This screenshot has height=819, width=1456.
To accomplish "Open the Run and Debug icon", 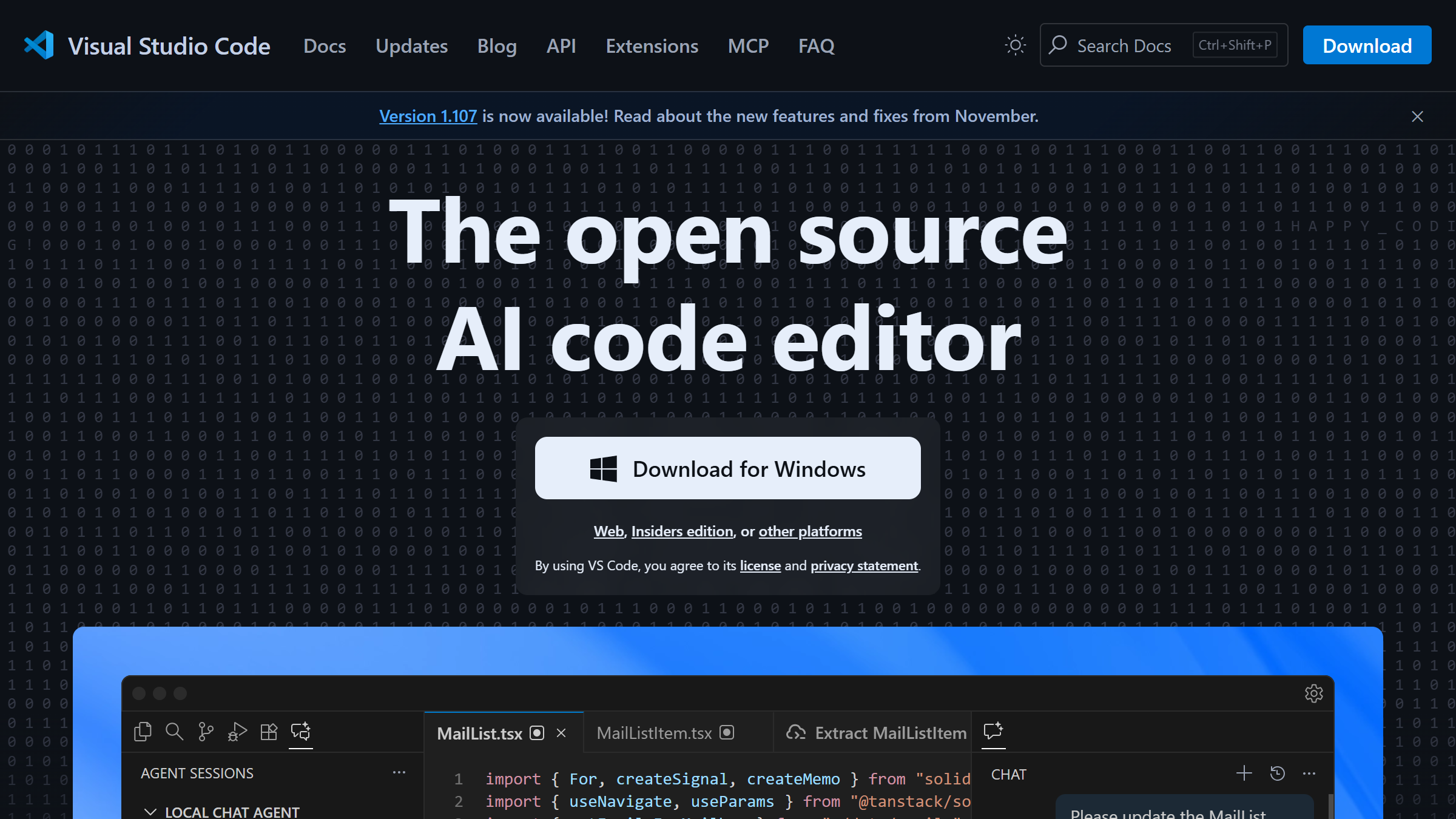I will coord(237,732).
